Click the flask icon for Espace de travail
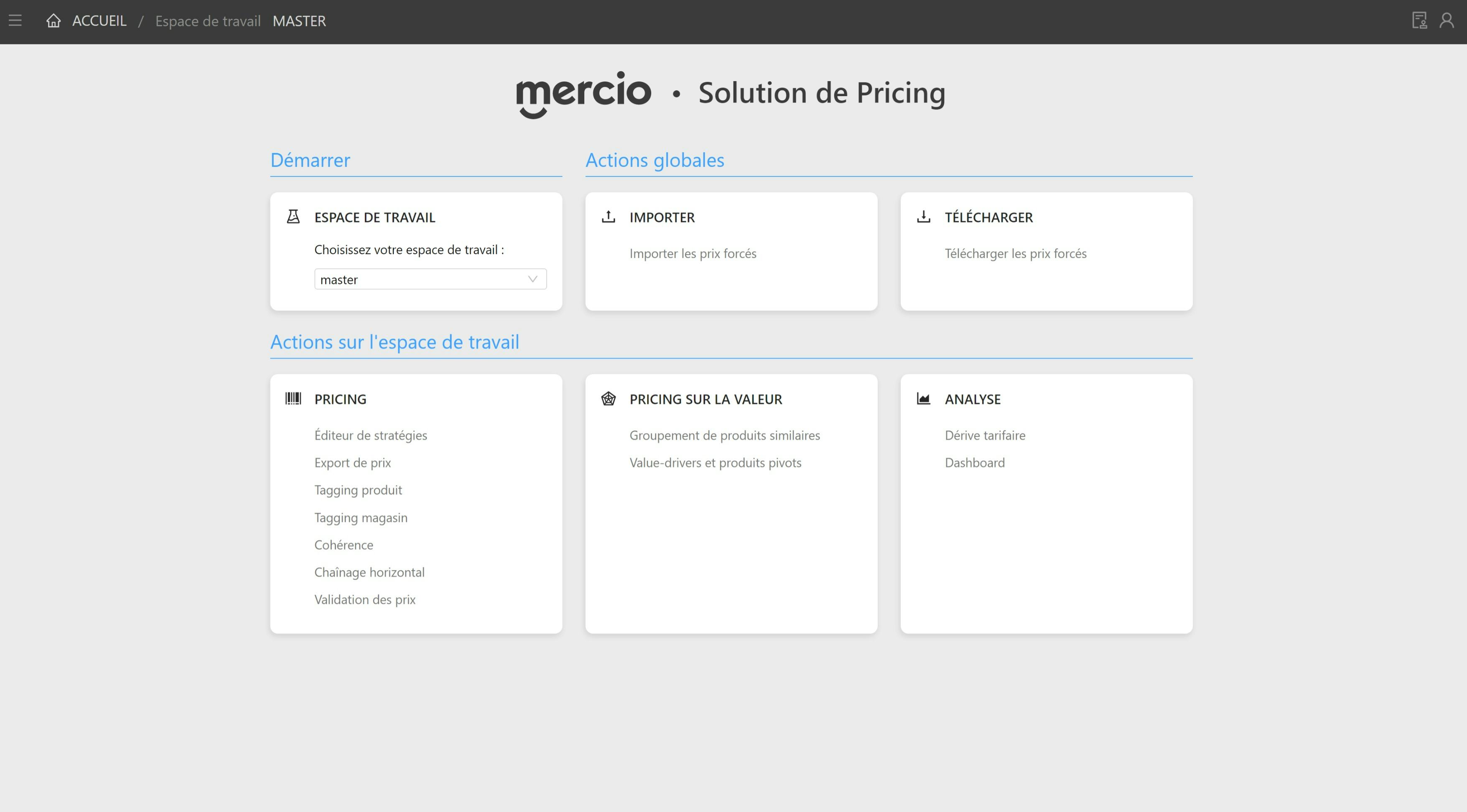 tap(293, 217)
